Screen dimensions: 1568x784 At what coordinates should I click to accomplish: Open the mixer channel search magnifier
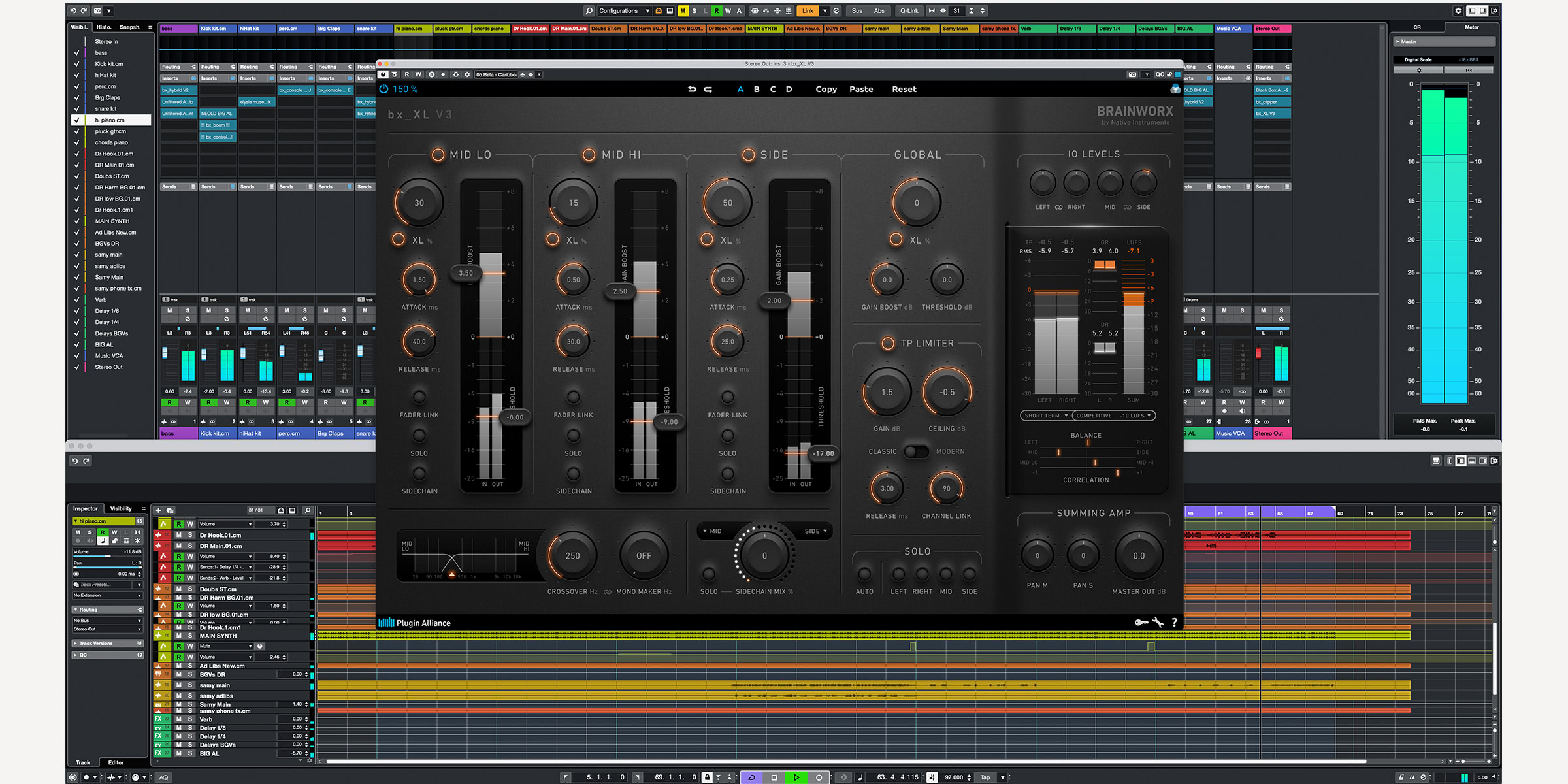[x=589, y=11]
